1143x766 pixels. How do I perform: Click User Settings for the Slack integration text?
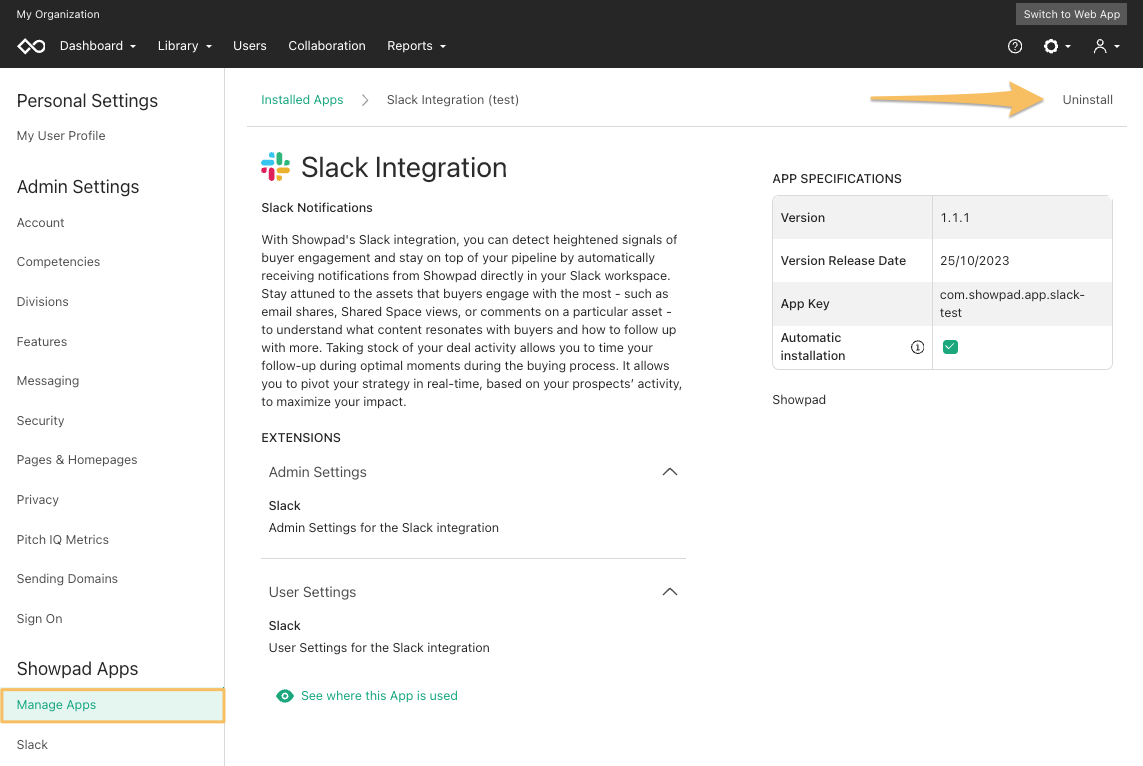point(379,648)
